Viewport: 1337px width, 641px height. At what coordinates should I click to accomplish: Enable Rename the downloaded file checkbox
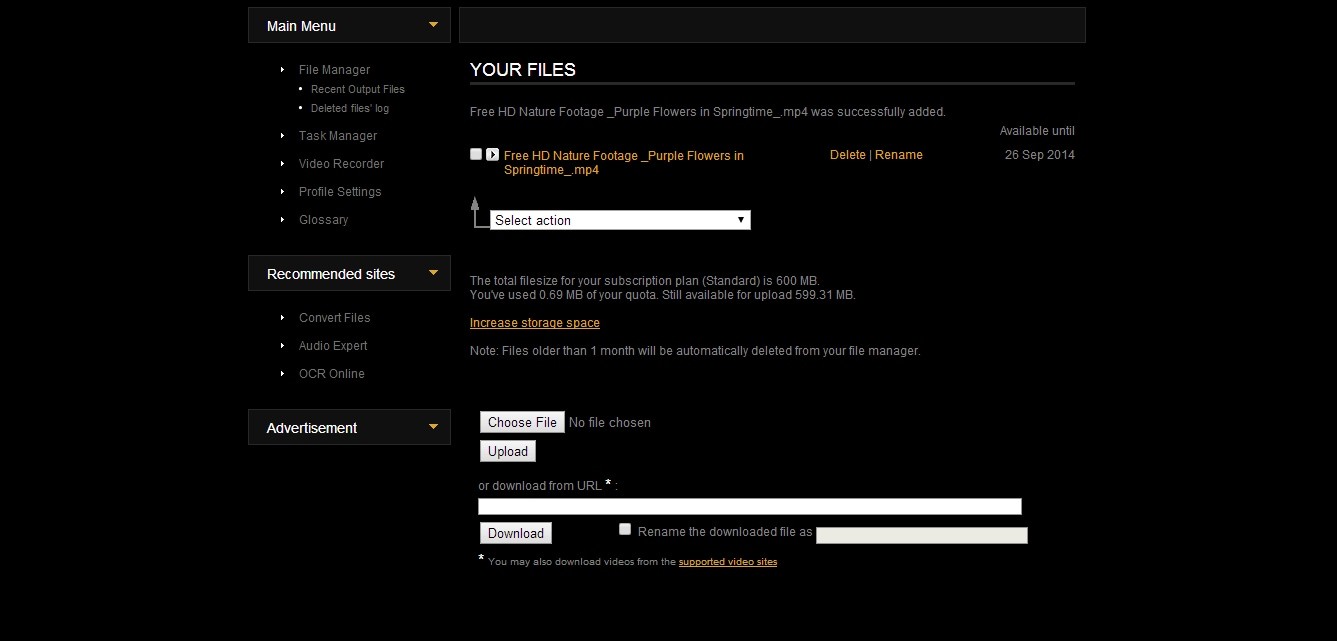tap(625, 529)
